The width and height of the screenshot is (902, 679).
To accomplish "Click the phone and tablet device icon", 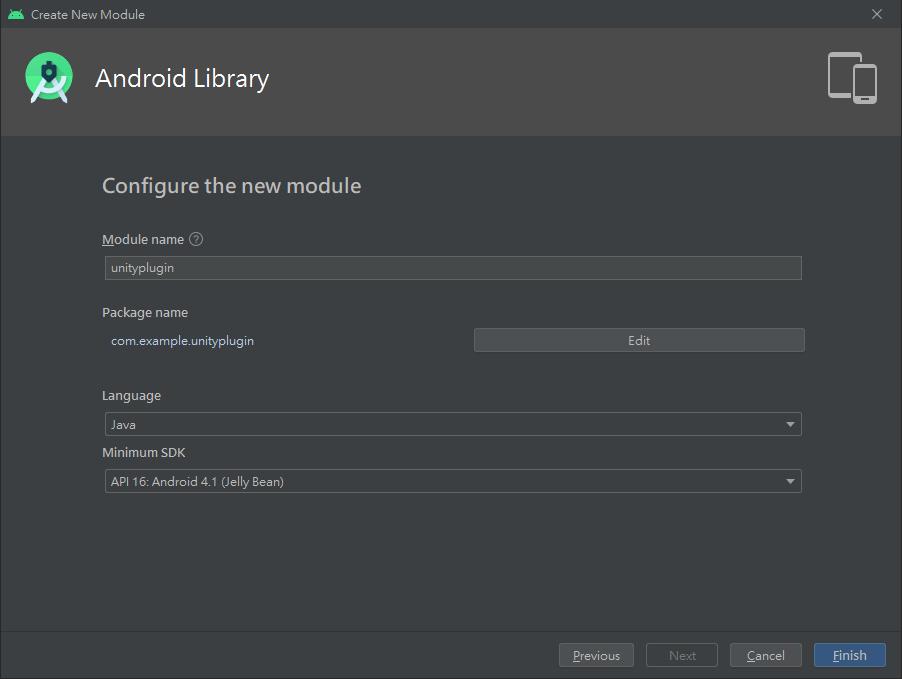I will (852, 78).
